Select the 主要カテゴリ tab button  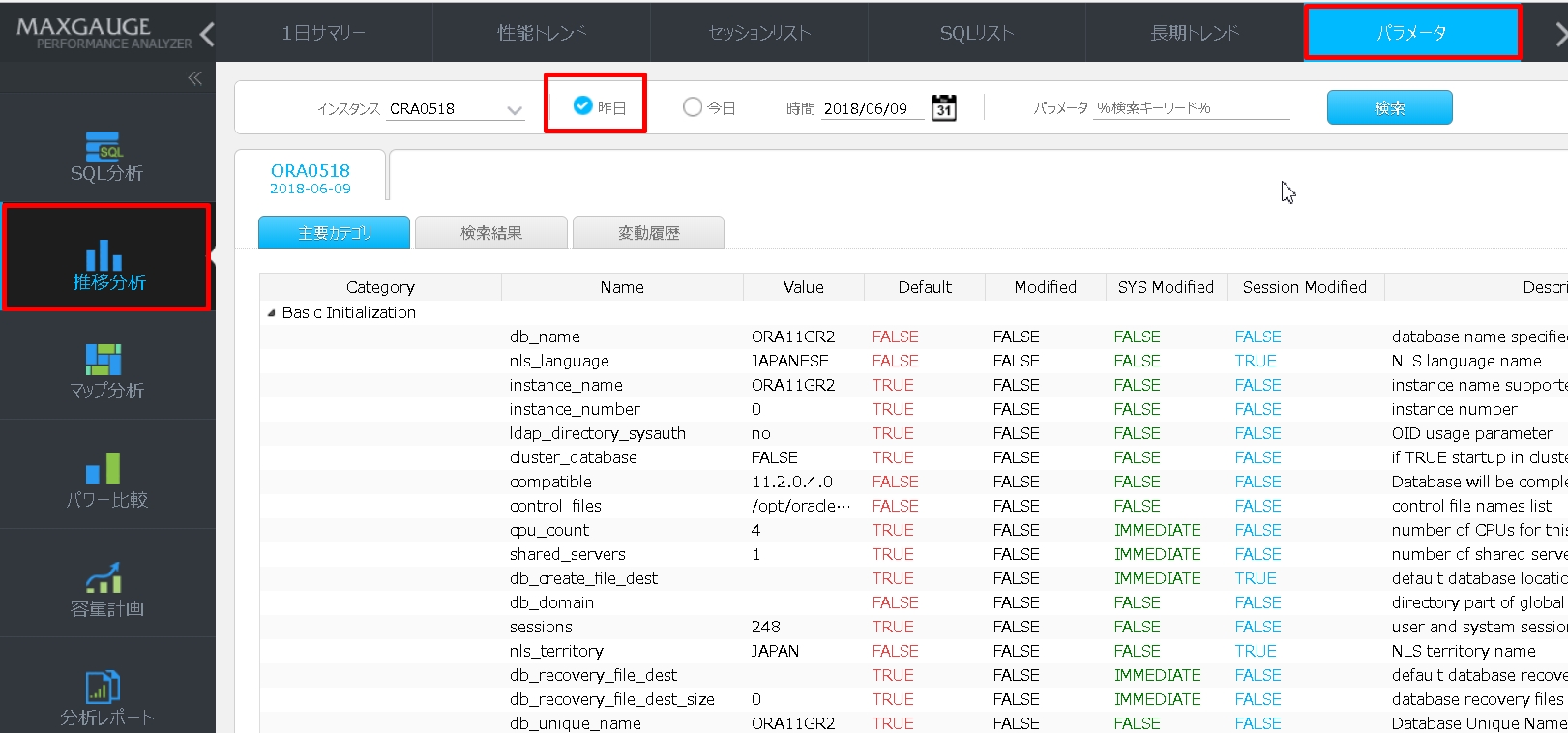tap(335, 232)
